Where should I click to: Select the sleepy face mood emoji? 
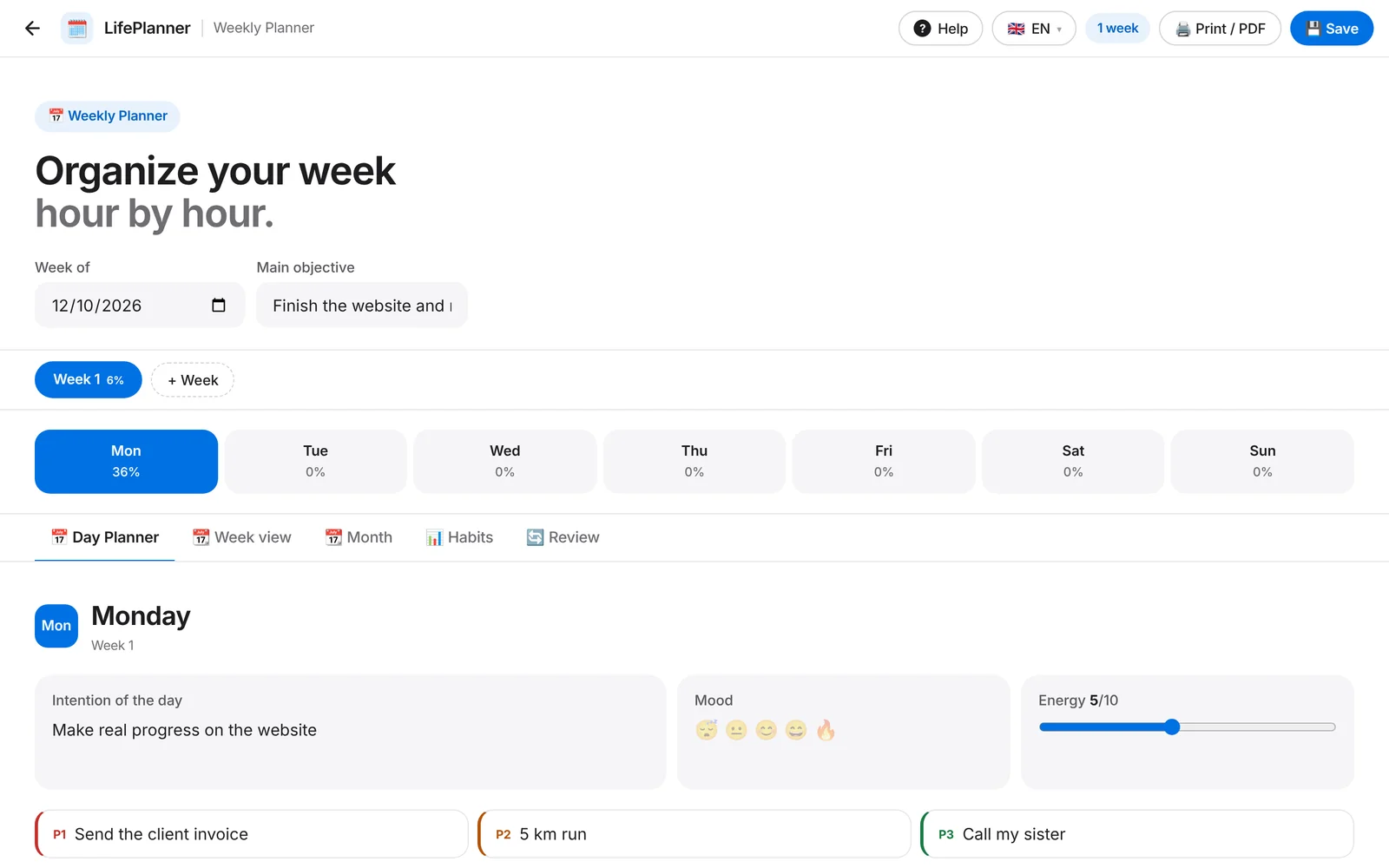pyautogui.click(x=707, y=730)
